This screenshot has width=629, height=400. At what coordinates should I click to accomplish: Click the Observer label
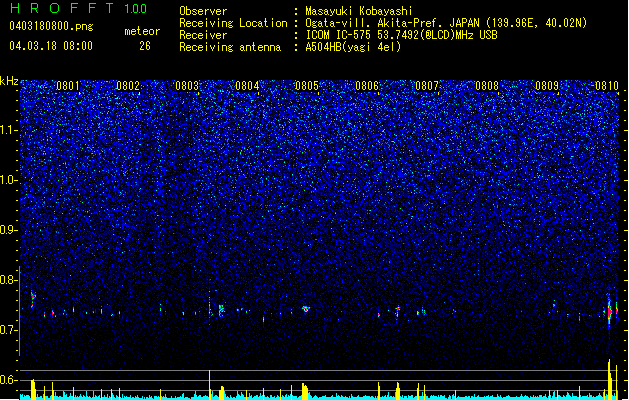click(x=203, y=11)
